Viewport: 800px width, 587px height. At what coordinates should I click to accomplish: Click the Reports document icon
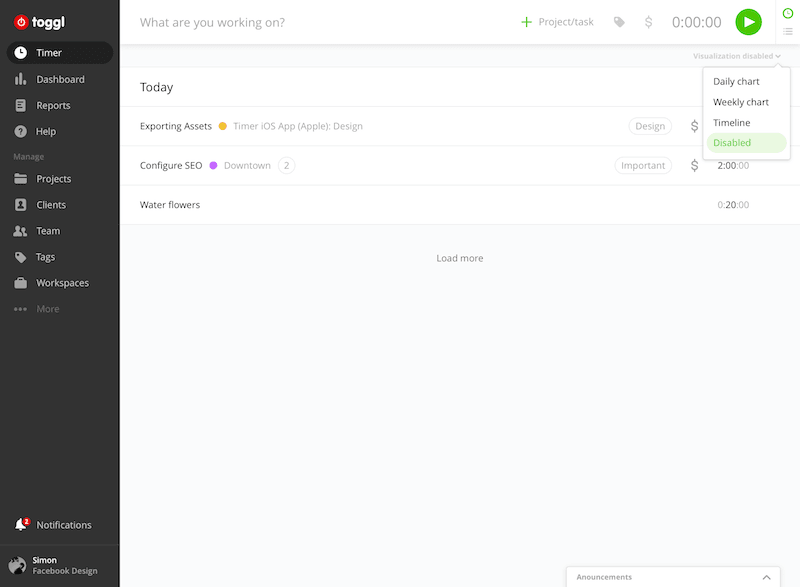click(x=20, y=105)
